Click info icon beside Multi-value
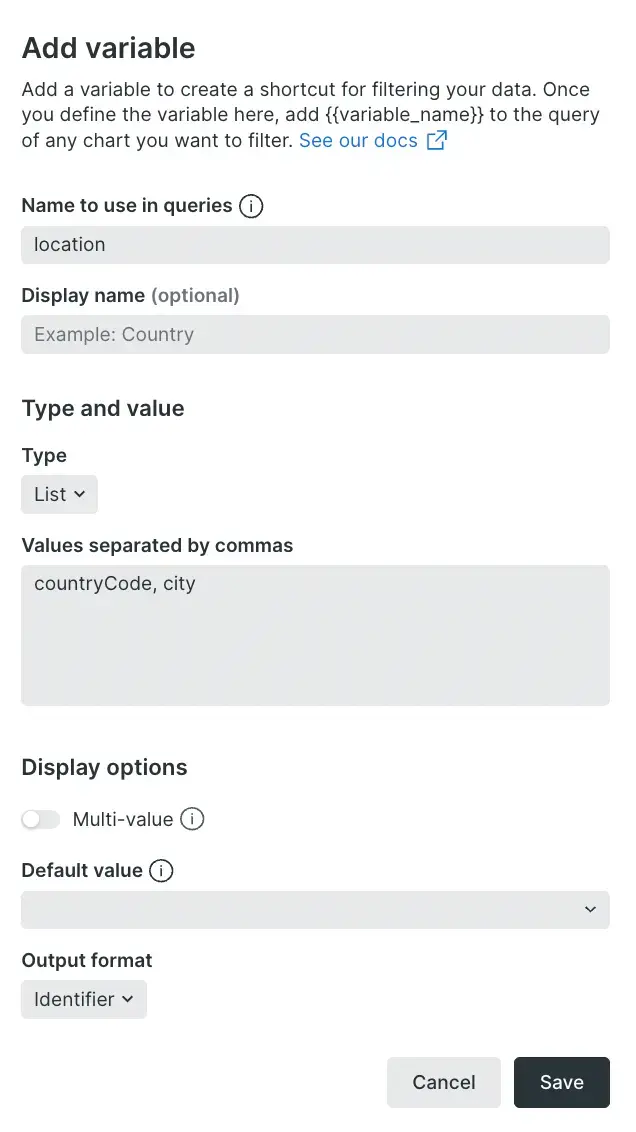The height and width of the screenshot is (1132, 636). coord(192,819)
